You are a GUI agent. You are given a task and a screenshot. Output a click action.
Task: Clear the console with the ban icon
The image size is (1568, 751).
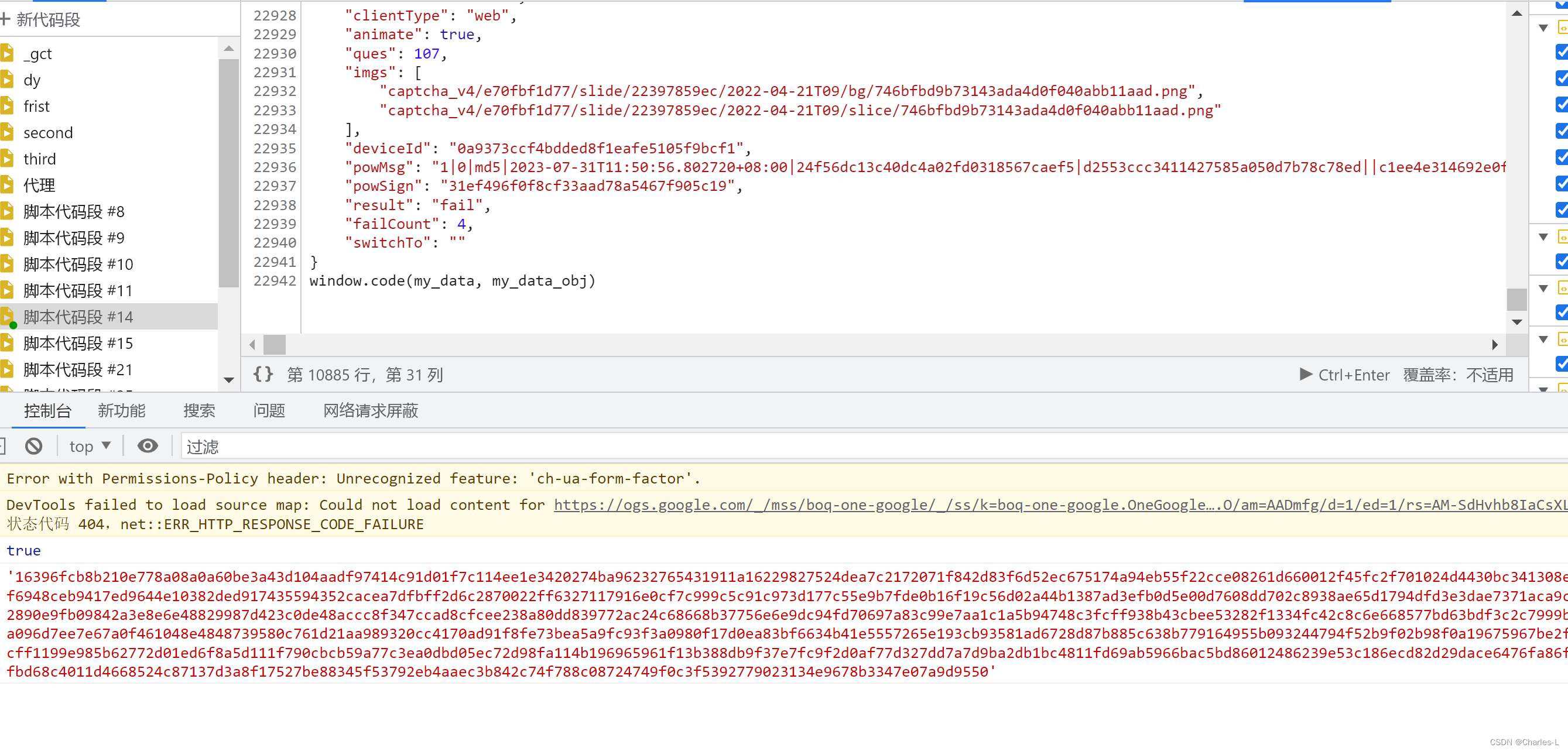[x=34, y=446]
